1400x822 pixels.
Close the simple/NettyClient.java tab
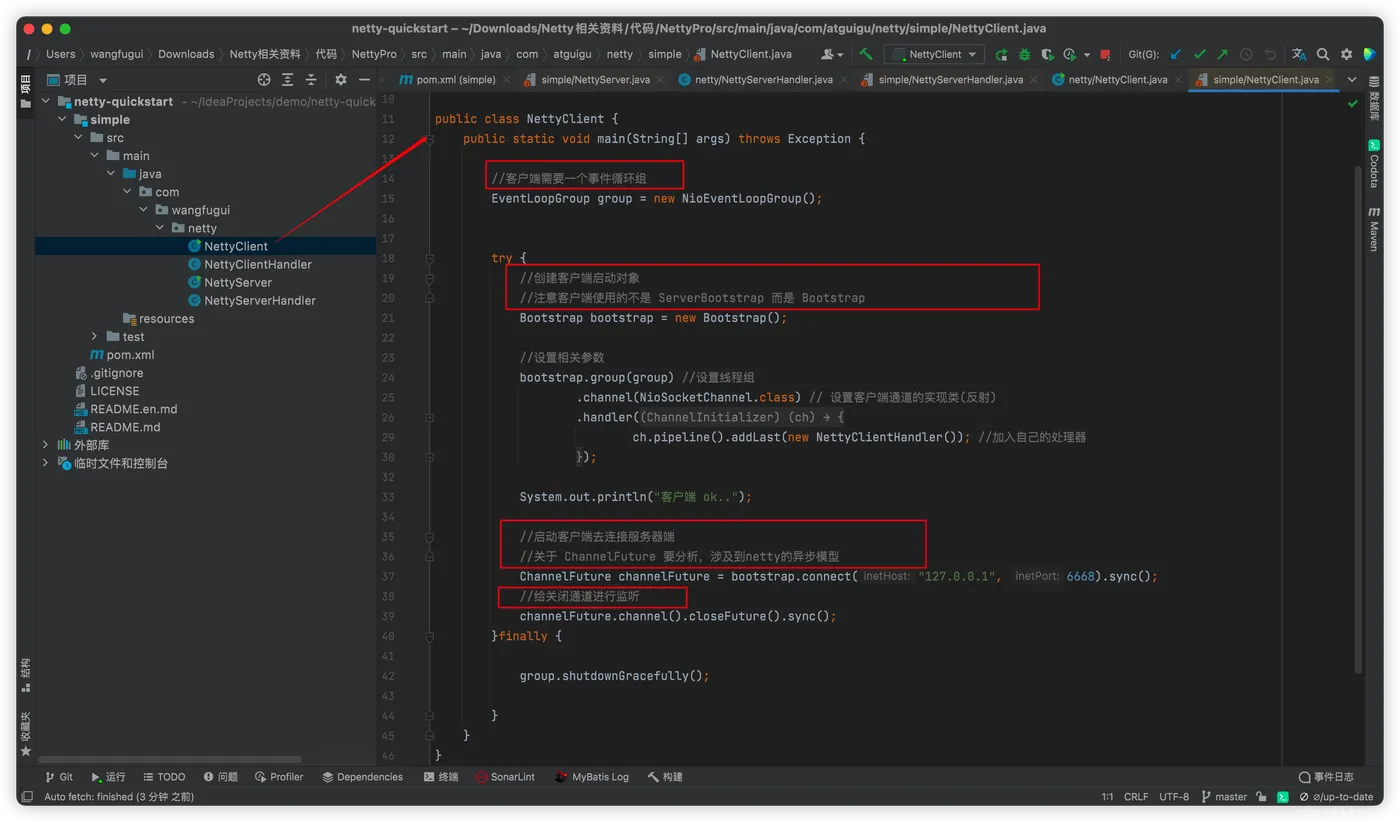pyautogui.click(x=1330, y=79)
